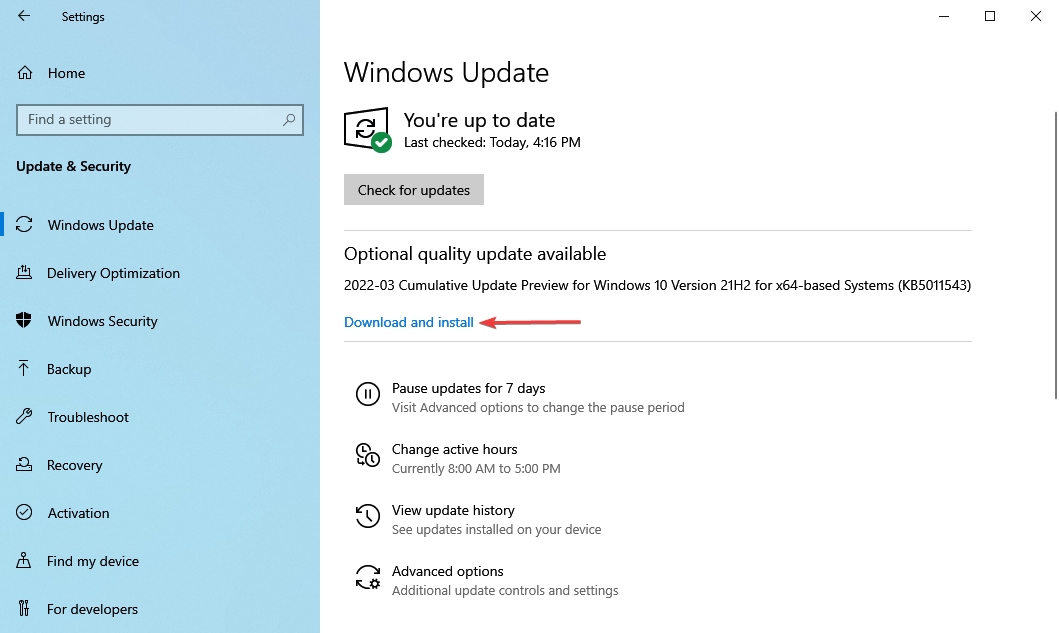1059x633 pixels.
Task: Click the back arrow in Settings
Action: point(24,16)
